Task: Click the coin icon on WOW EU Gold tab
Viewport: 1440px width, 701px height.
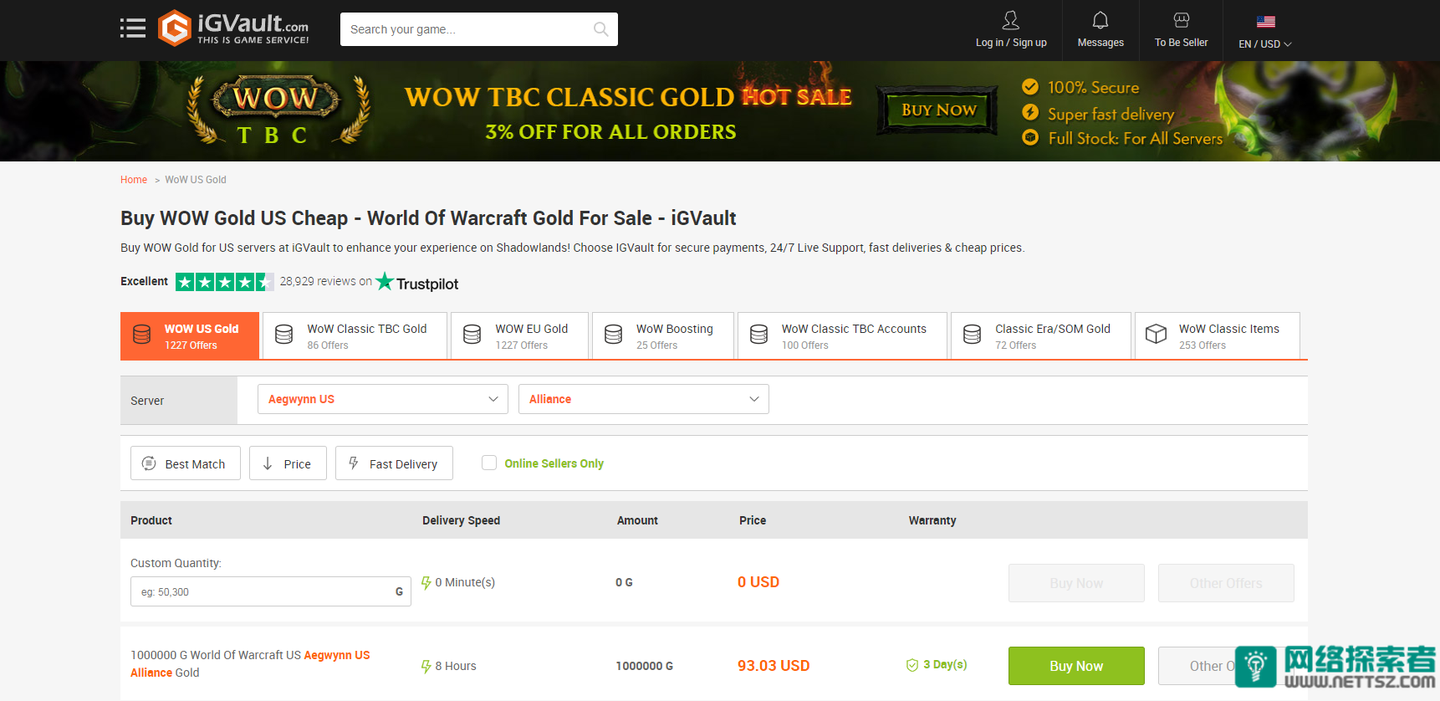Action: 472,335
